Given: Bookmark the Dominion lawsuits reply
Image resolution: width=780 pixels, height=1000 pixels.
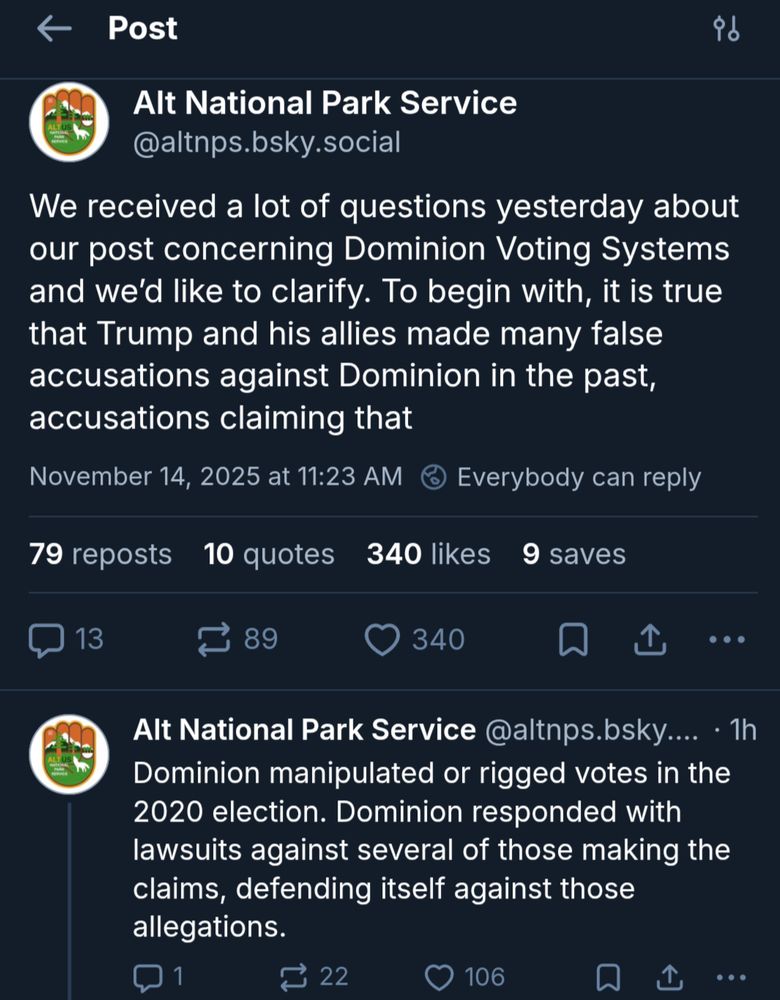Looking at the screenshot, I should (610, 975).
